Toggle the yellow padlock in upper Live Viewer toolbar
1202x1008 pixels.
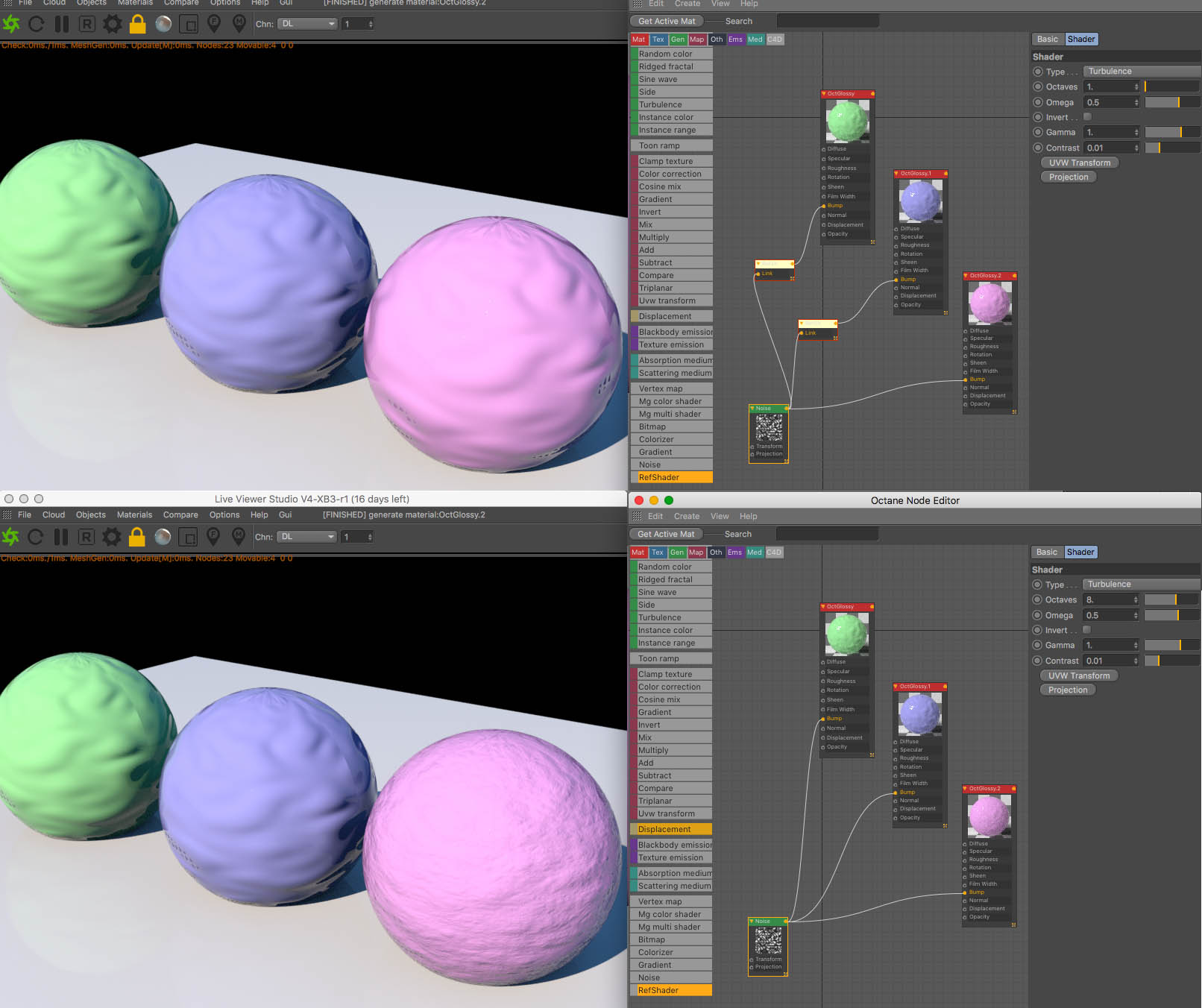coord(137,24)
